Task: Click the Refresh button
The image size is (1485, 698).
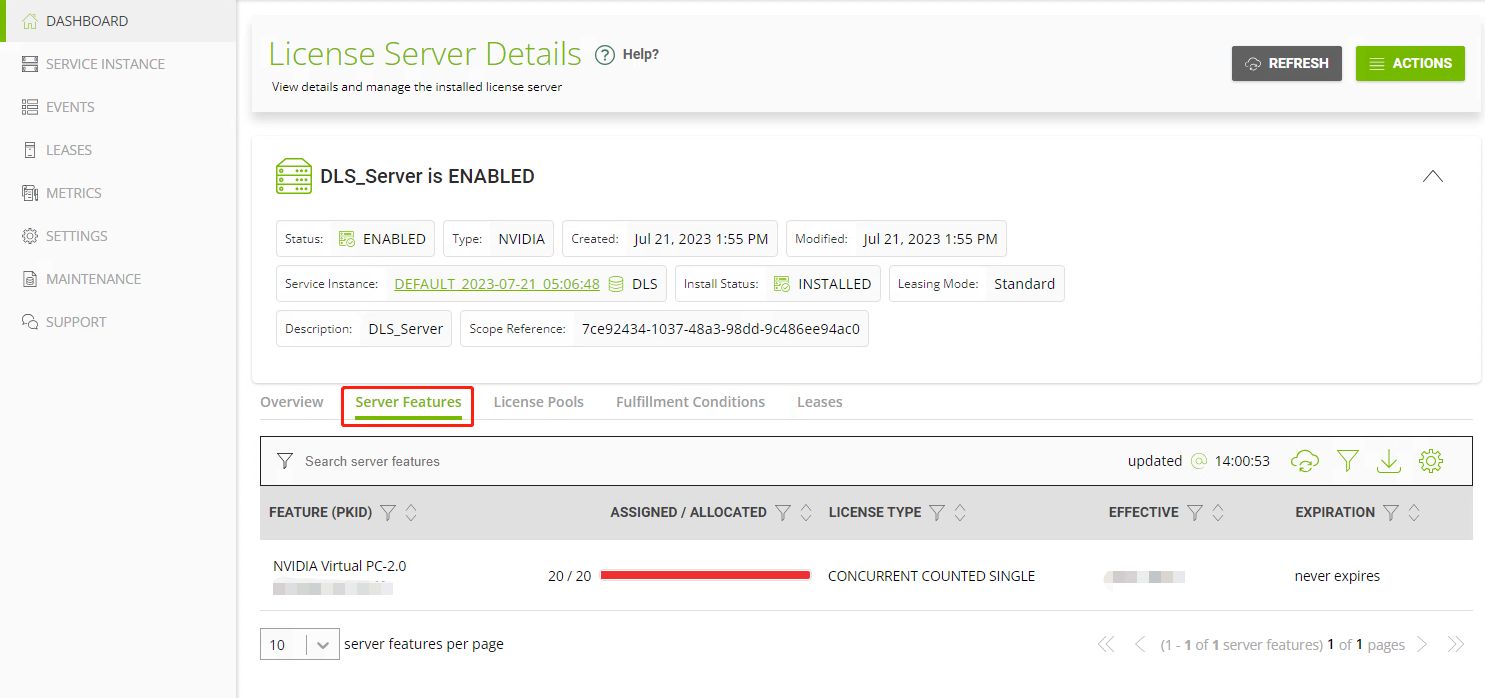Action: [x=1287, y=63]
